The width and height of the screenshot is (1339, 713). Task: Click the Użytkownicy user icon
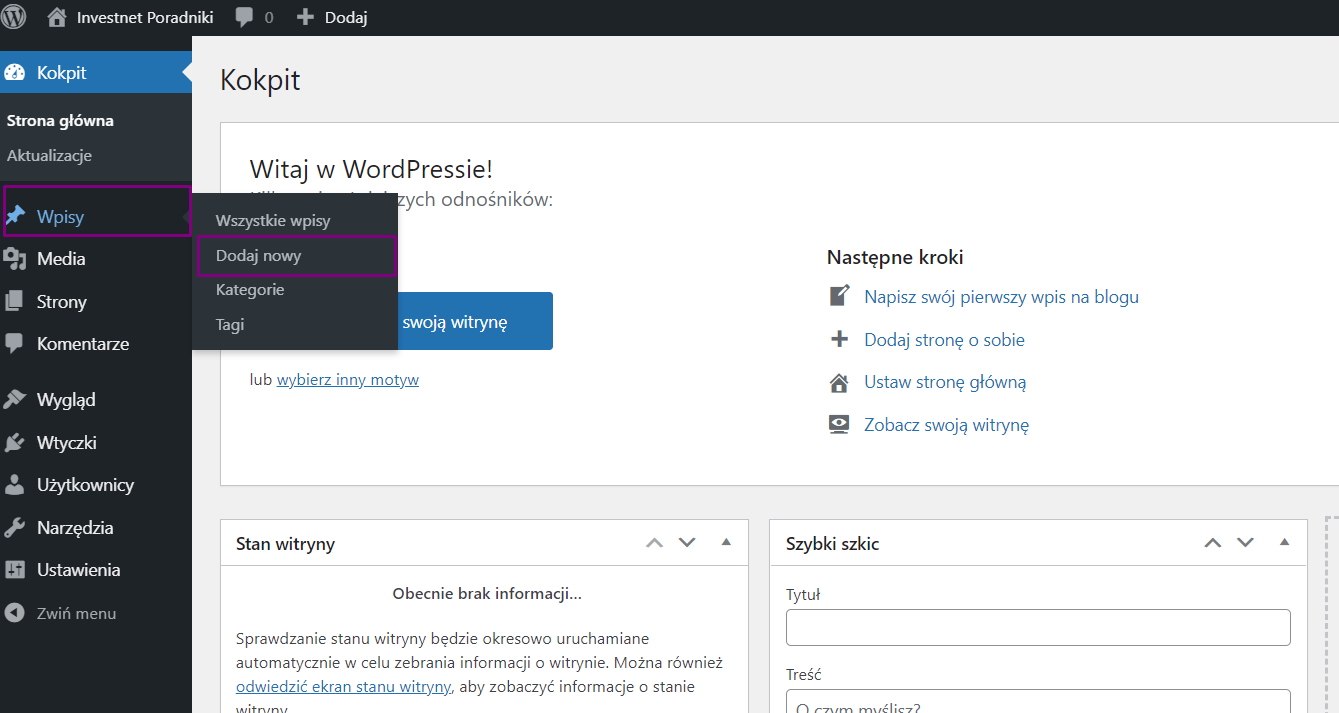(15, 485)
